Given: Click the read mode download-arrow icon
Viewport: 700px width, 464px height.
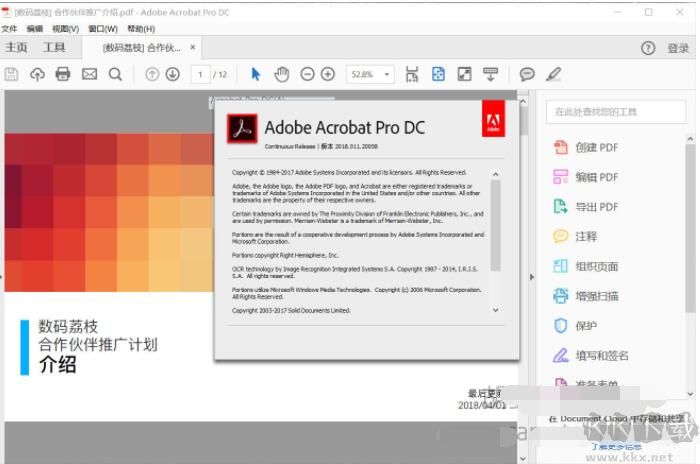Looking at the screenshot, I should (491, 74).
